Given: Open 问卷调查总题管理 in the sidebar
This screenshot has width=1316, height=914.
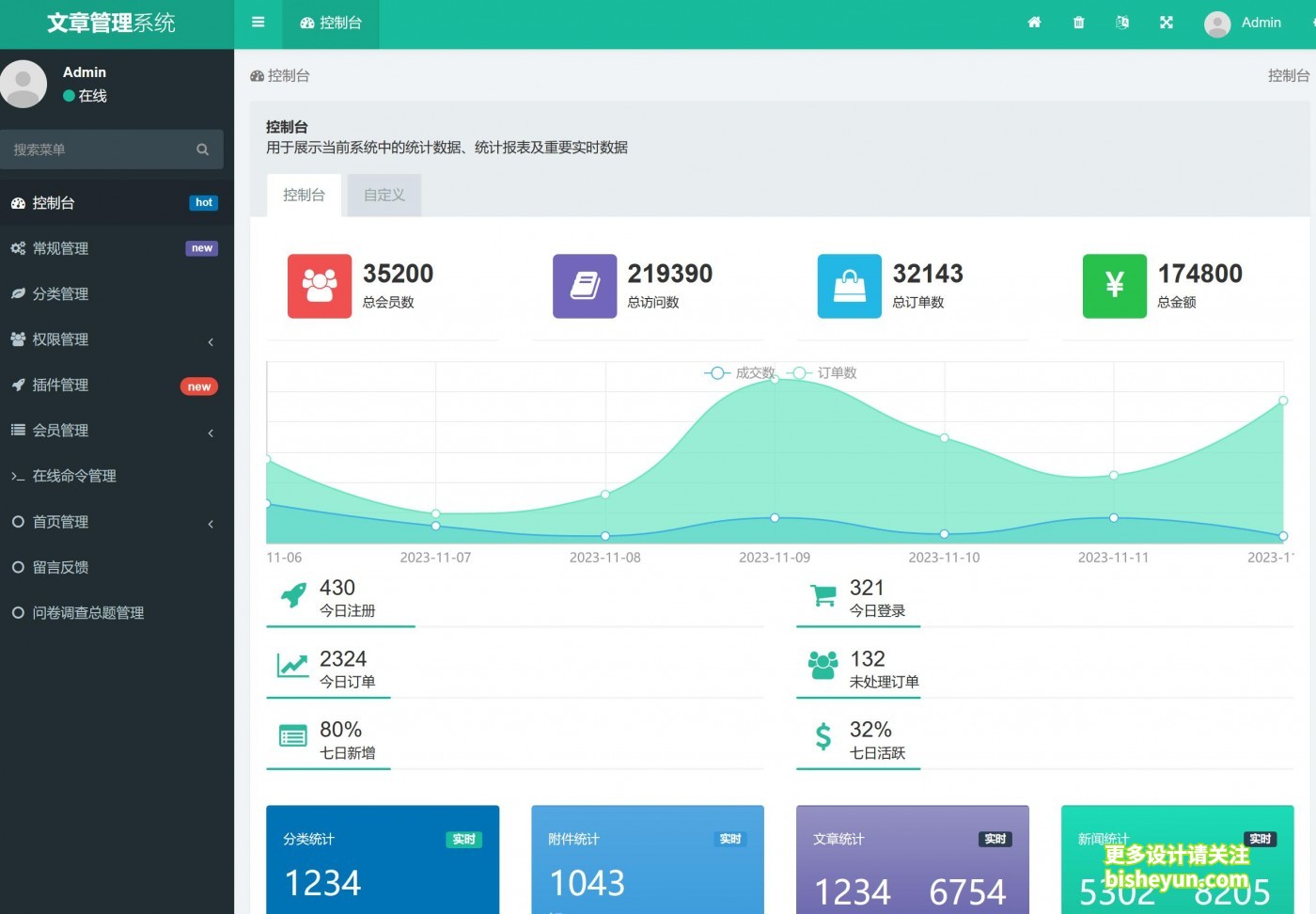Looking at the screenshot, I should (117, 613).
